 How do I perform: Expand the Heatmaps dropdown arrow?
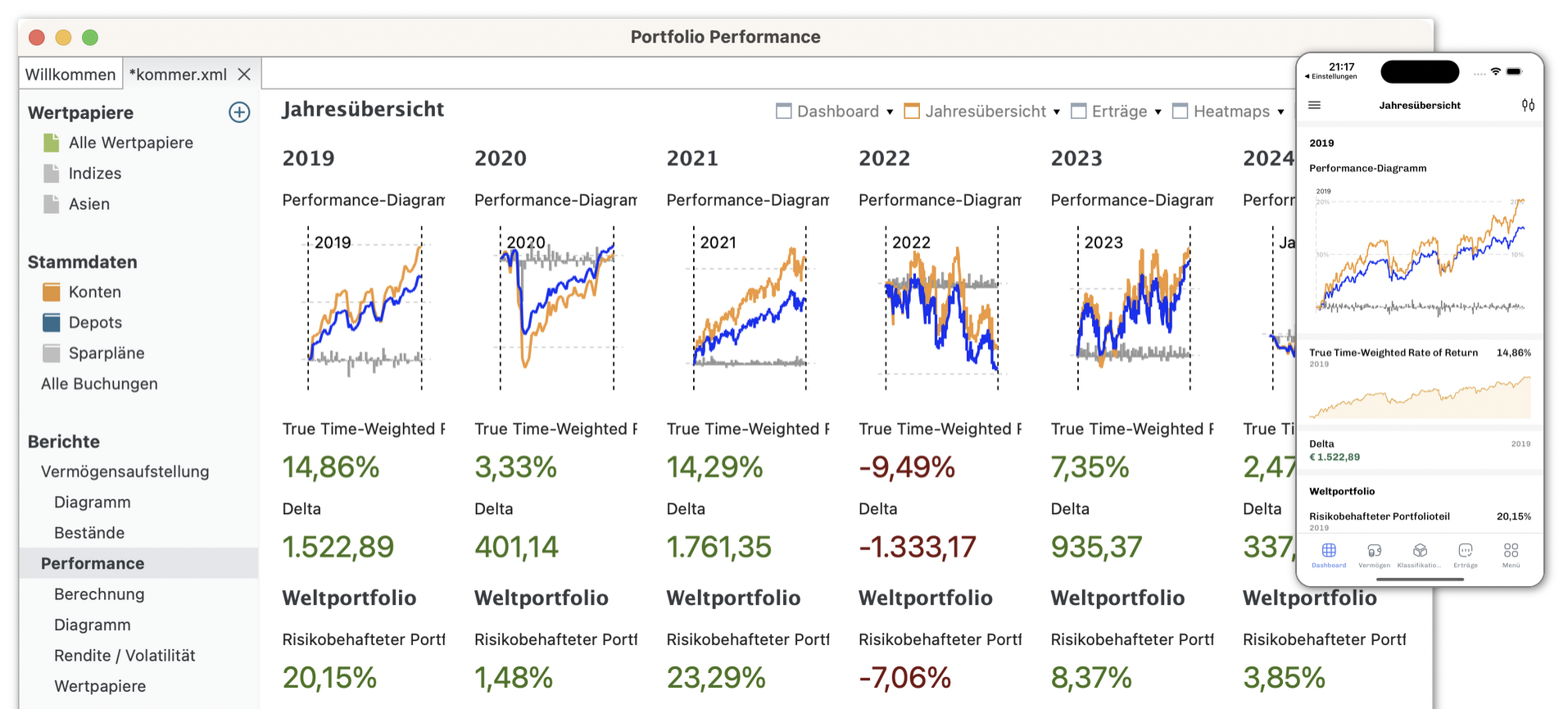1280,112
